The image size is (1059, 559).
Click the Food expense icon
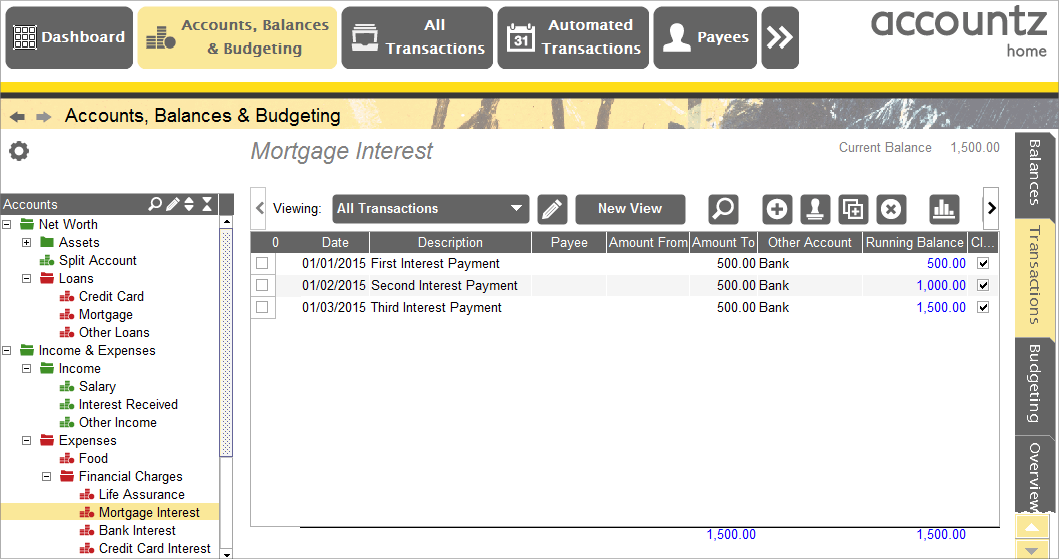click(x=67, y=458)
